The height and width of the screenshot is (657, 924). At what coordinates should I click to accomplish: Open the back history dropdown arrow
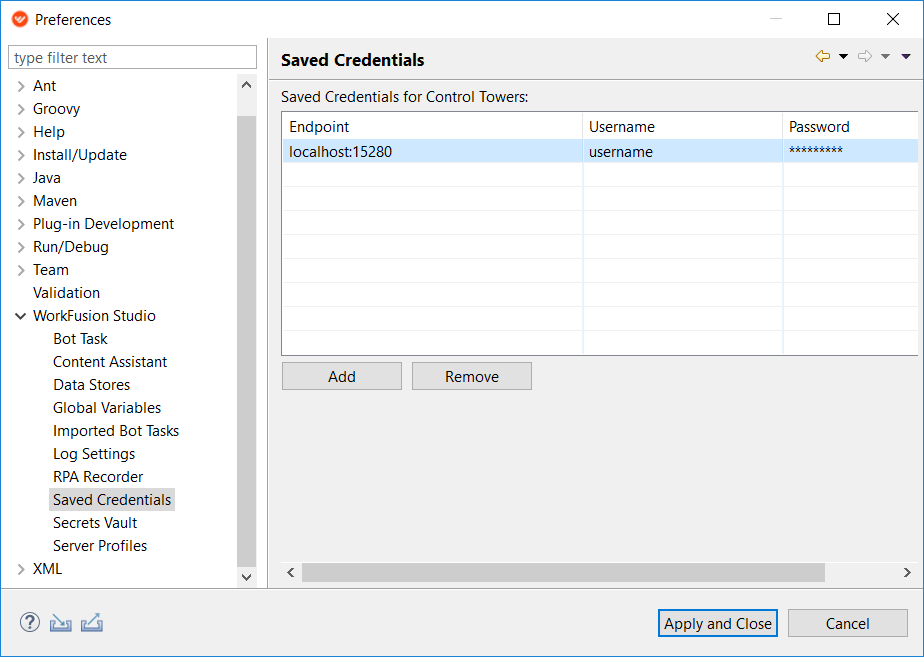click(843, 57)
